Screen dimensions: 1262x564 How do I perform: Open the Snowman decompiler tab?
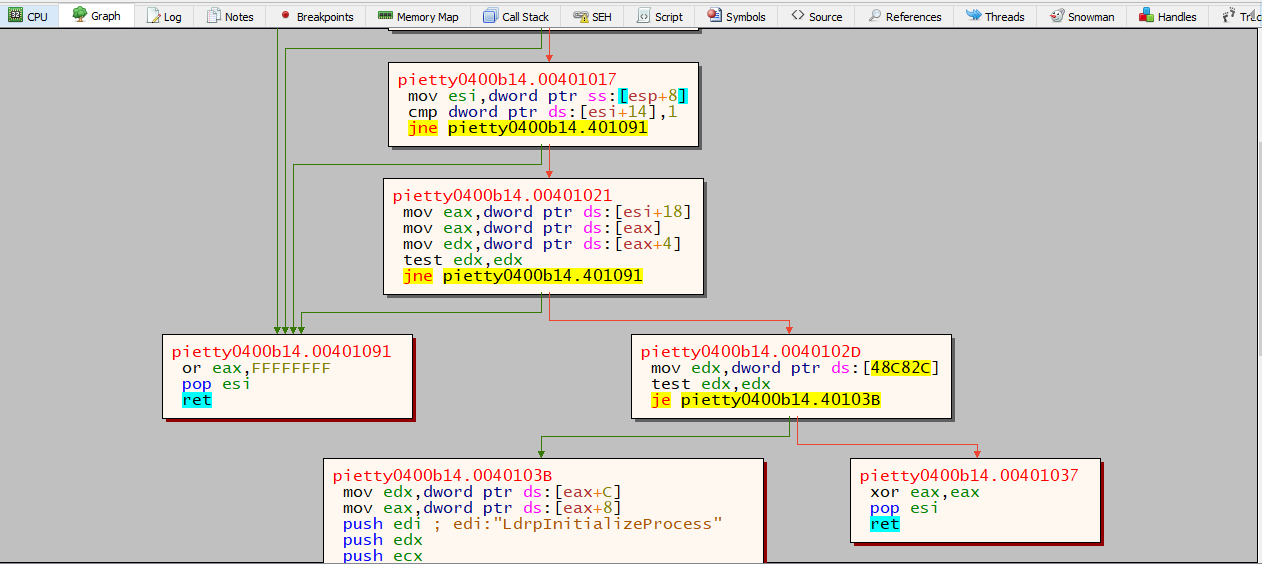[x=1082, y=16]
